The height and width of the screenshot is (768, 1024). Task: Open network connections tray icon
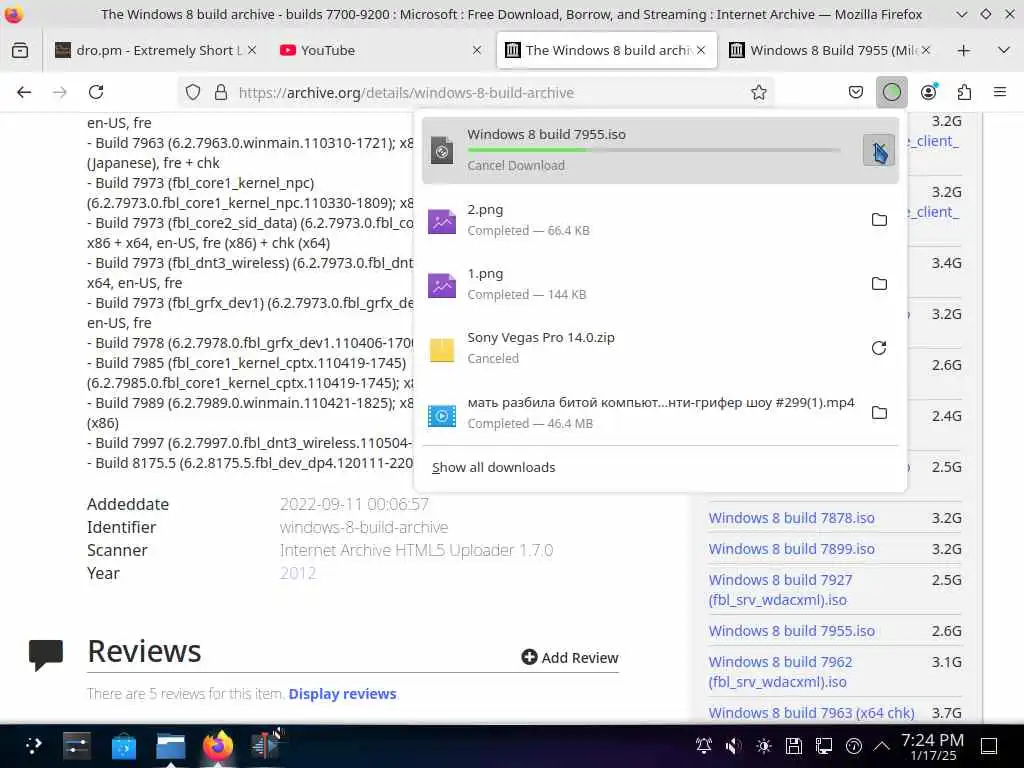coord(824,746)
